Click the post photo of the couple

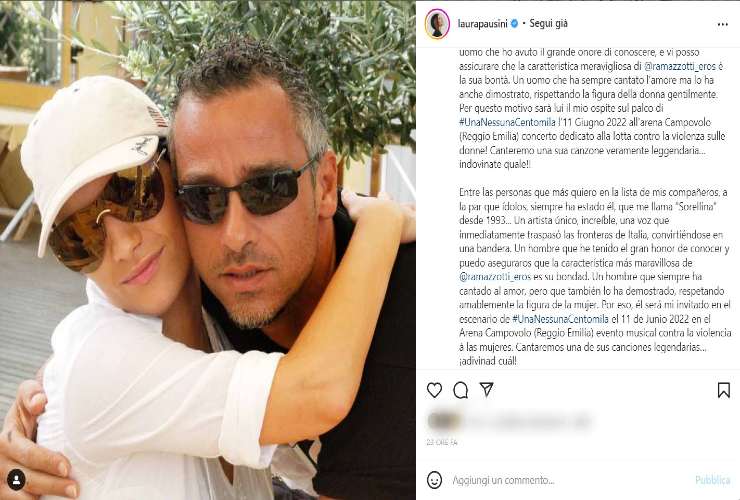[x=208, y=250]
